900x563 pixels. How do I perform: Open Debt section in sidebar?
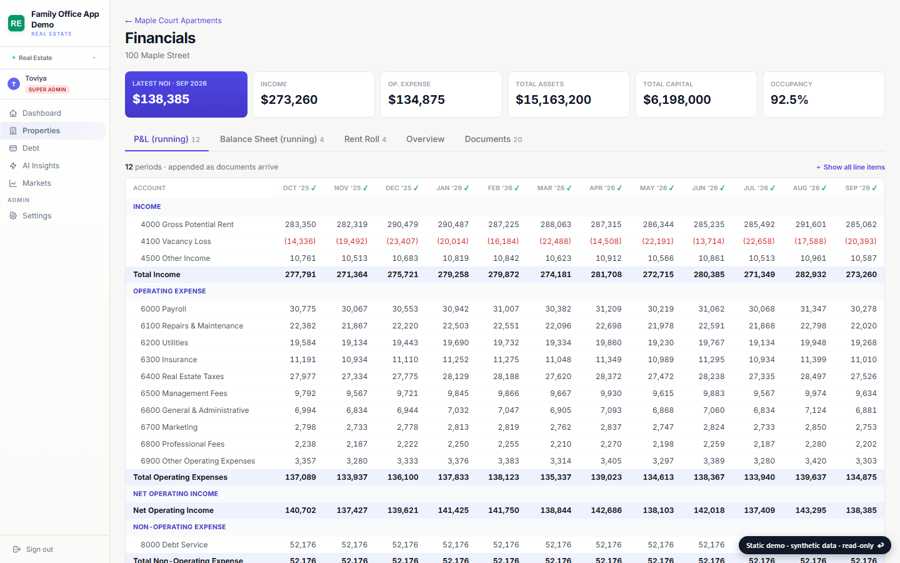pos(53,148)
